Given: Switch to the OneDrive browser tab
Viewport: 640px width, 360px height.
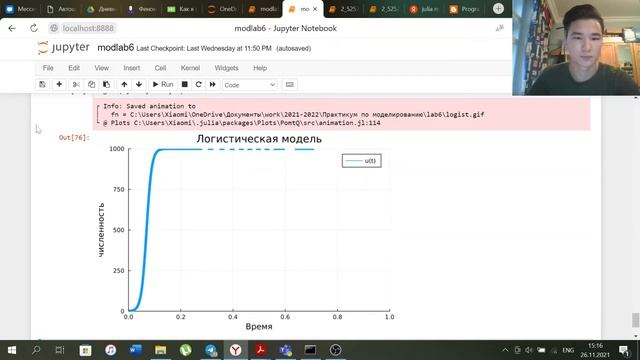Looking at the screenshot, I should pyautogui.click(x=222, y=9).
